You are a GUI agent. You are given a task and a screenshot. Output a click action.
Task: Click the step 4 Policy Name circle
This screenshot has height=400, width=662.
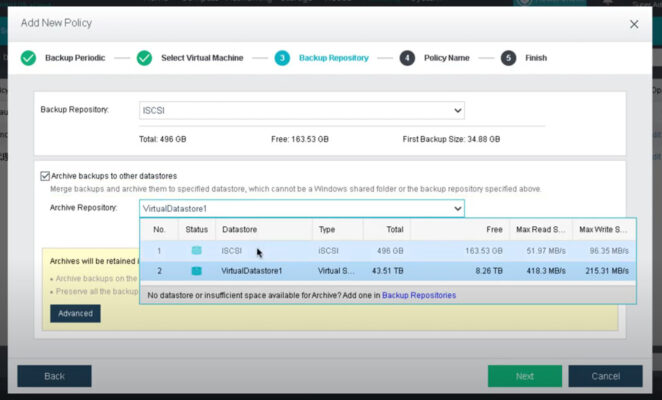pos(407,58)
